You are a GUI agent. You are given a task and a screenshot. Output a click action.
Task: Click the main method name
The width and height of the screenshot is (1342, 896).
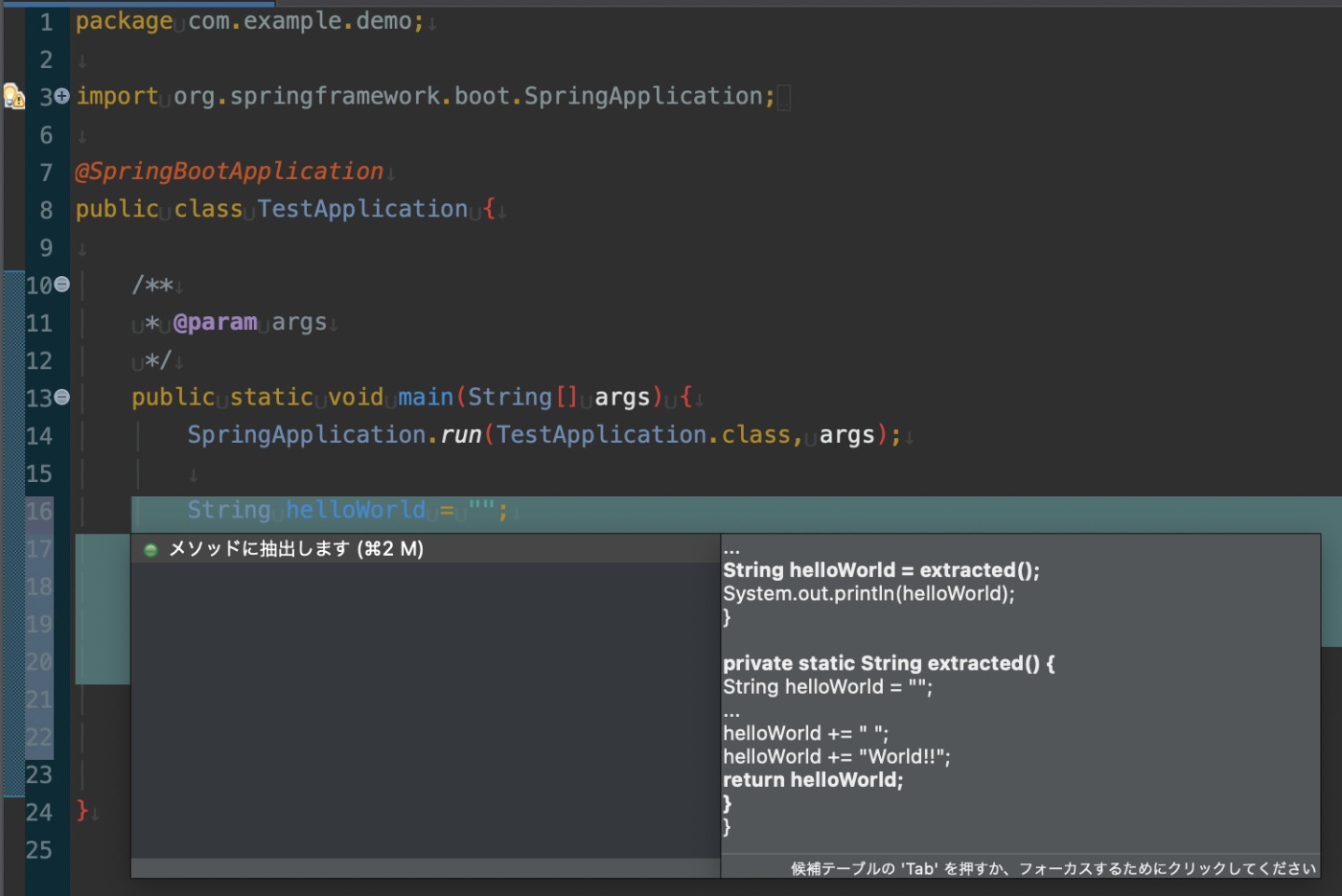pyautogui.click(x=426, y=397)
